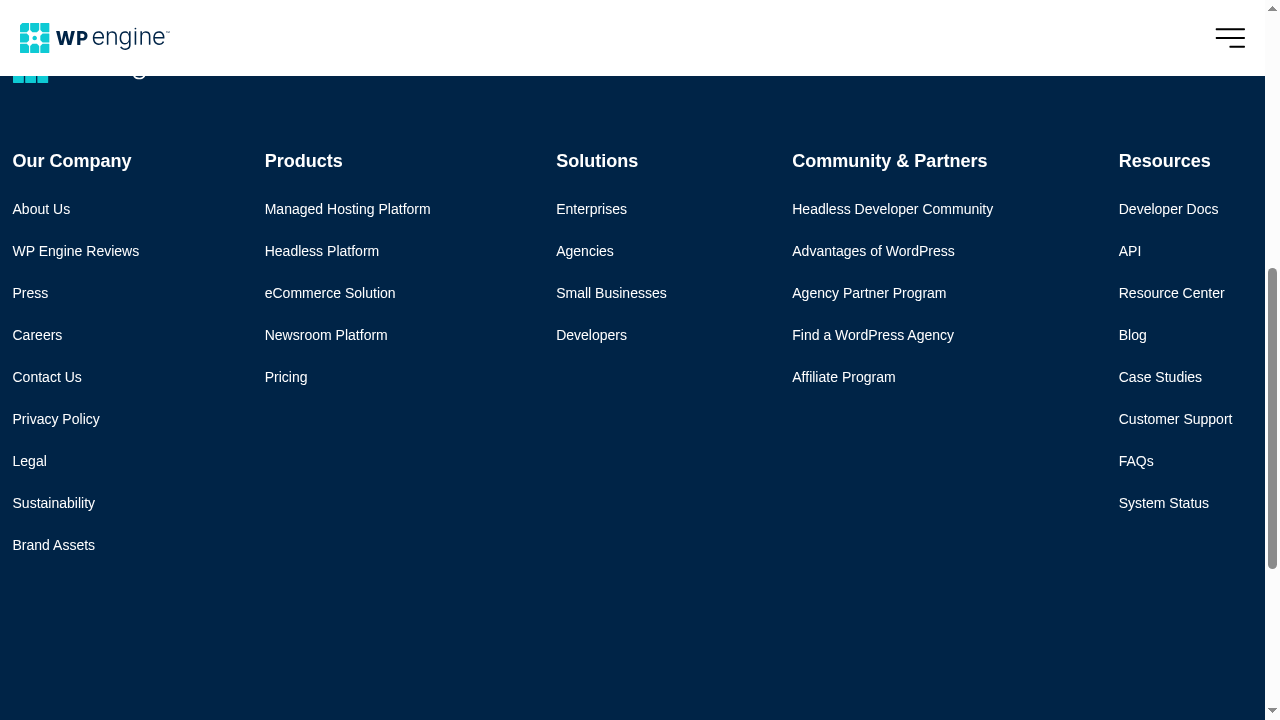Open the Press page link
The width and height of the screenshot is (1280, 720).
pyautogui.click(x=30, y=293)
